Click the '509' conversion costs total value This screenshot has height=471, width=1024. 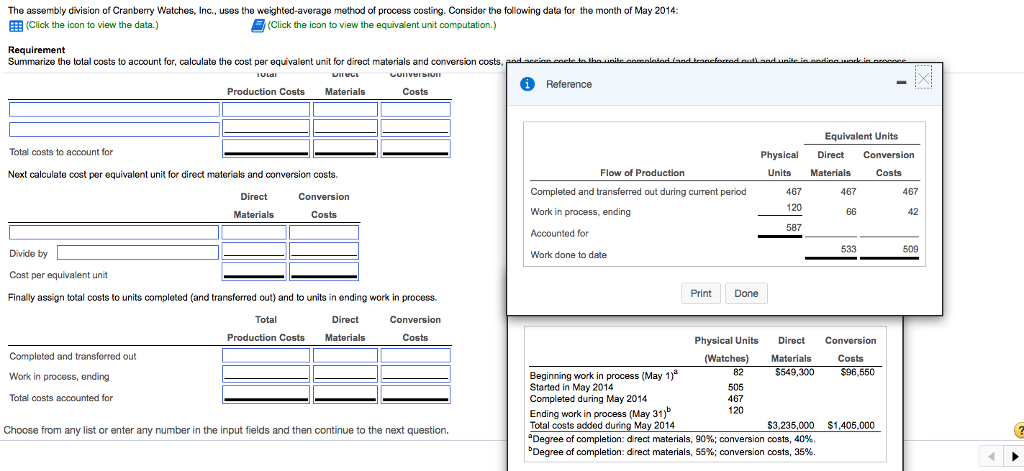(910, 249)
